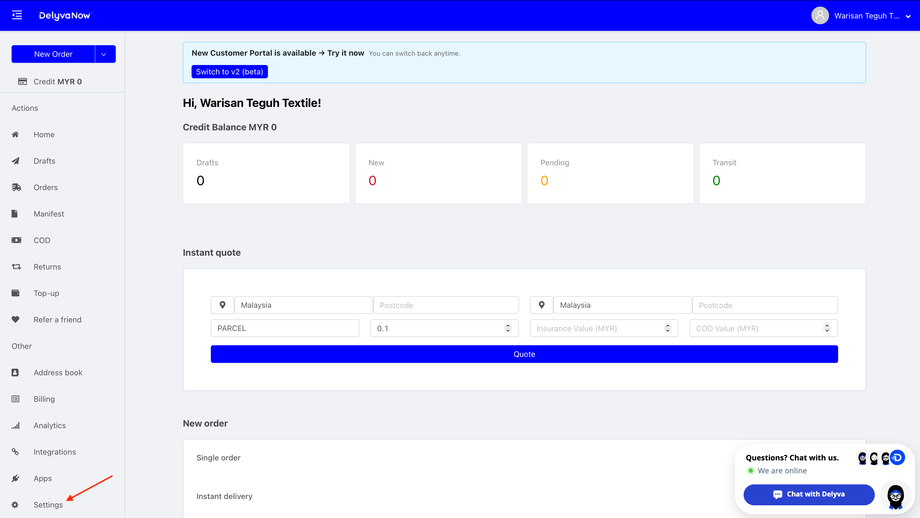Screen dimensions: 920x518
Task: Open Credit MYR 0 link
Action: (58, 82)
